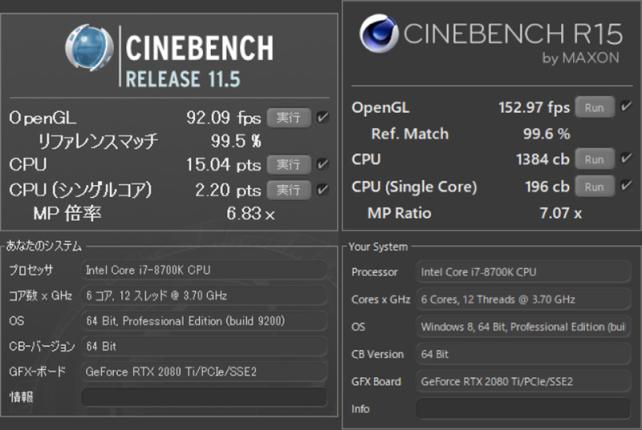
Task: Click the Cinebench Release 11.5 sphere logo
Action: pyautogui.click(x=91, y=51)
